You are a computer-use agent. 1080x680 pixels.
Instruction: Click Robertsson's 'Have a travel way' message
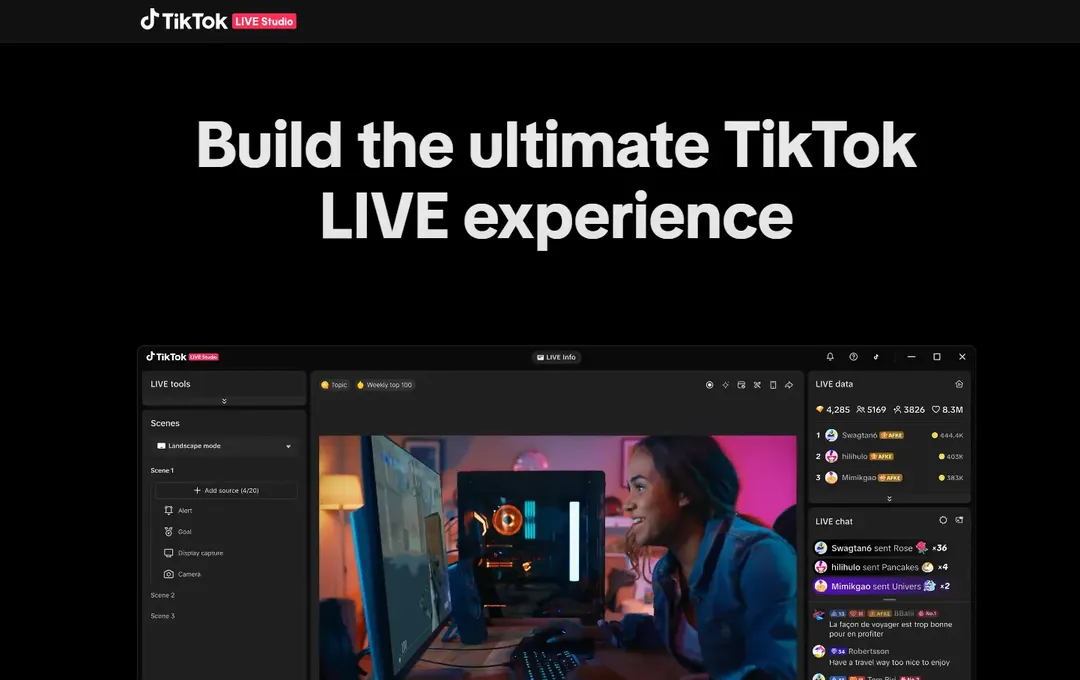(889, 662)
